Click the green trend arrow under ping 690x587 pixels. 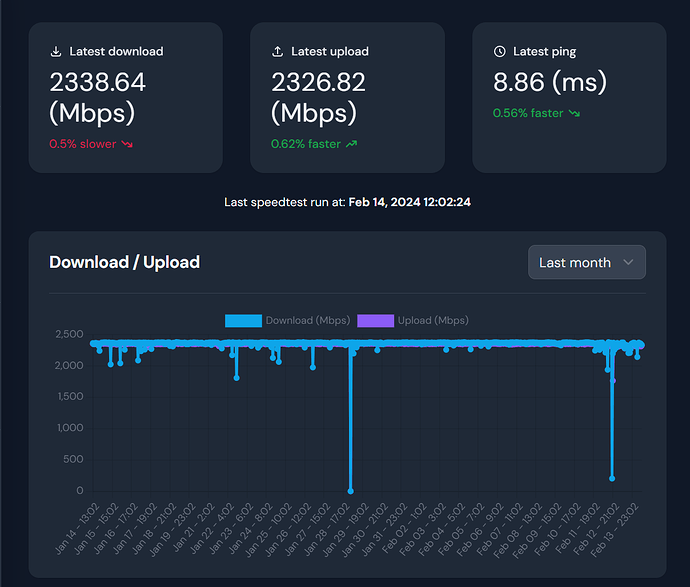point(573,114)
